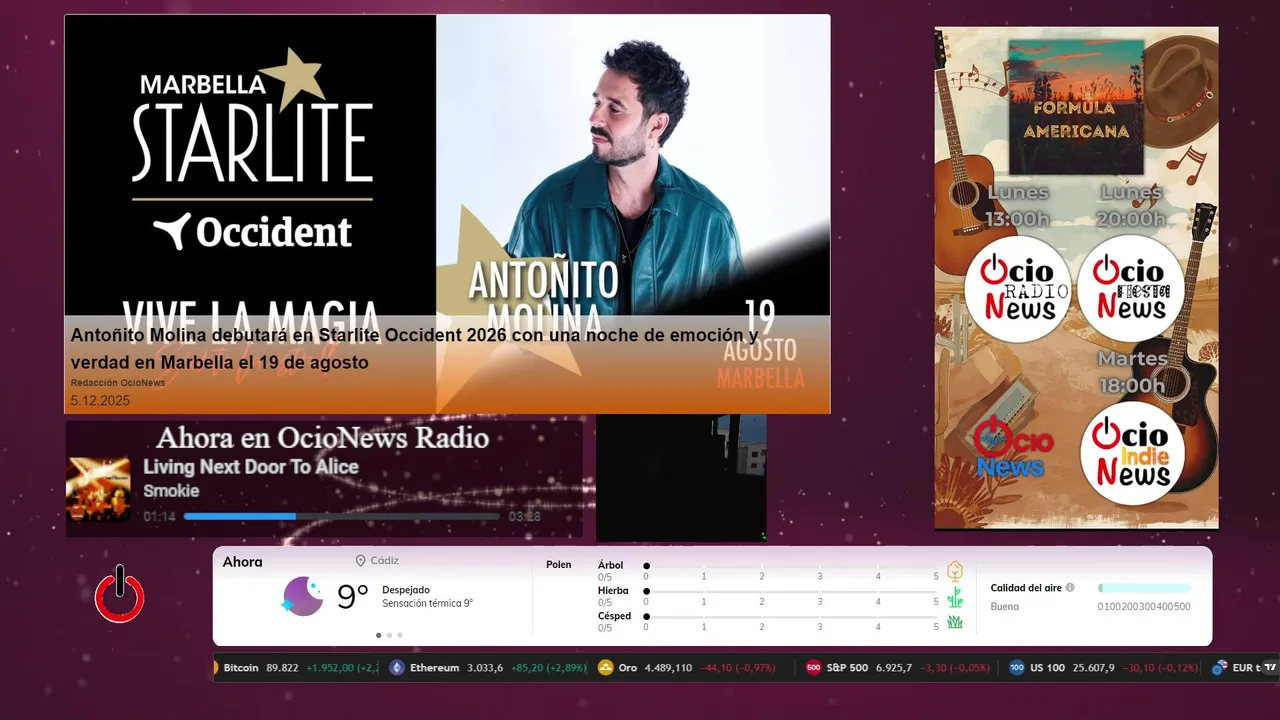This screenshot has height=720, width=1280.
Task: Click the Cádiz location pin icon
Action: point(360,561)
